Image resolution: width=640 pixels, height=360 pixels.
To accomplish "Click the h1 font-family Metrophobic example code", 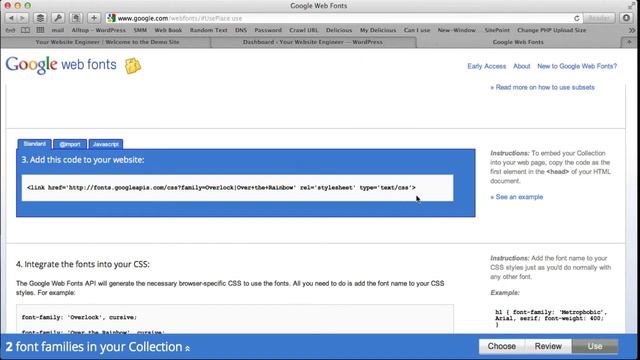I will (551, 318).
